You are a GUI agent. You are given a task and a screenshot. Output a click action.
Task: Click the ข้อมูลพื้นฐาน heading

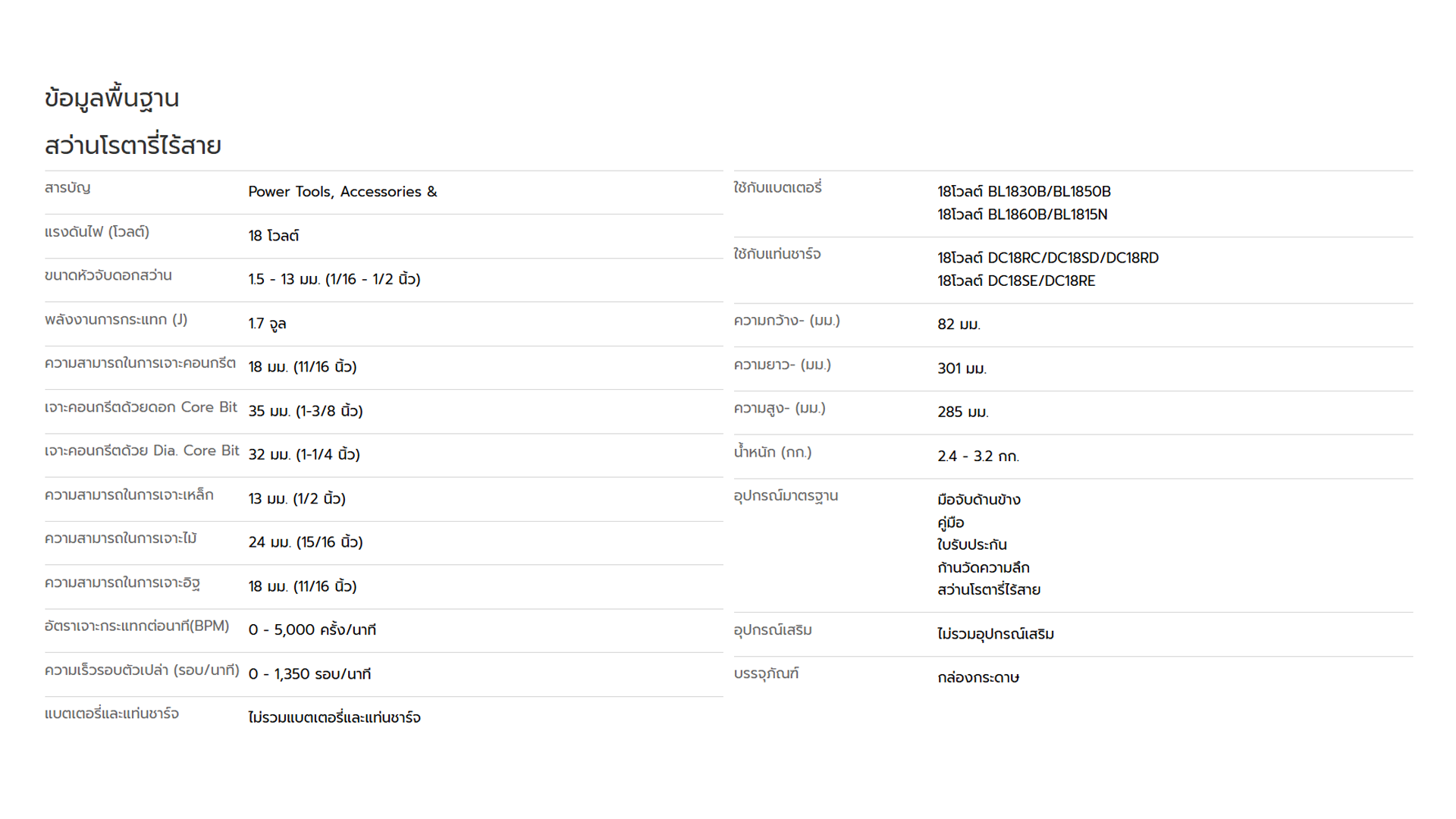click(111, 99)
